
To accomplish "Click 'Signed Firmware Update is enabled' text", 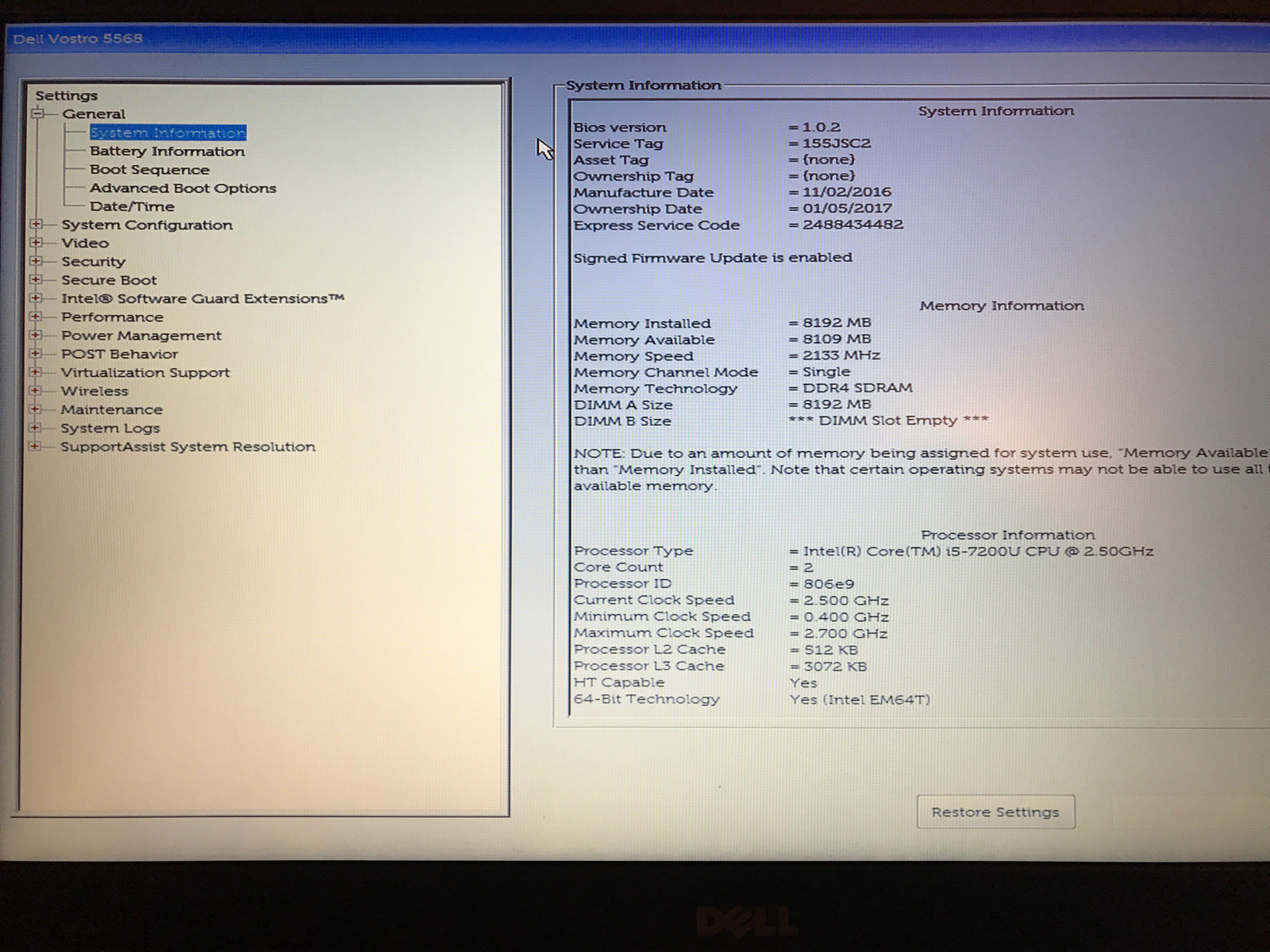I will pos(713,258).
